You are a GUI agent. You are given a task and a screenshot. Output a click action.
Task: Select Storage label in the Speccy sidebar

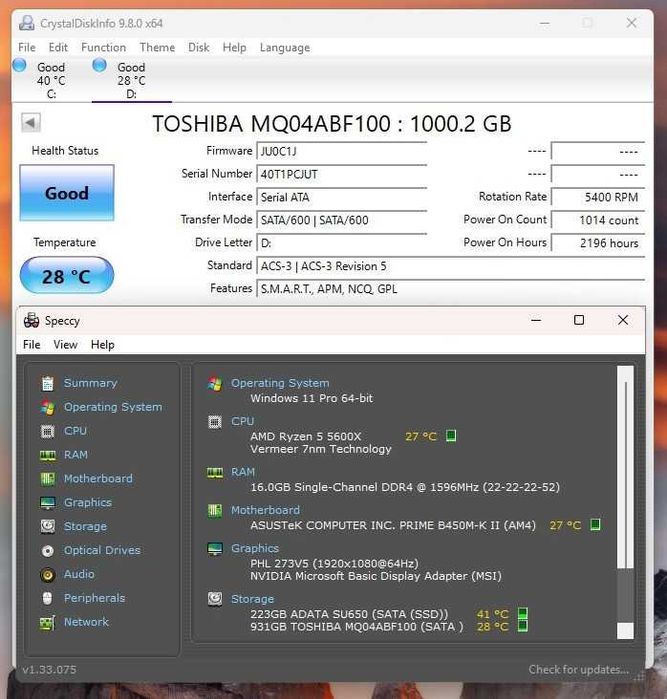click(85, 526)
